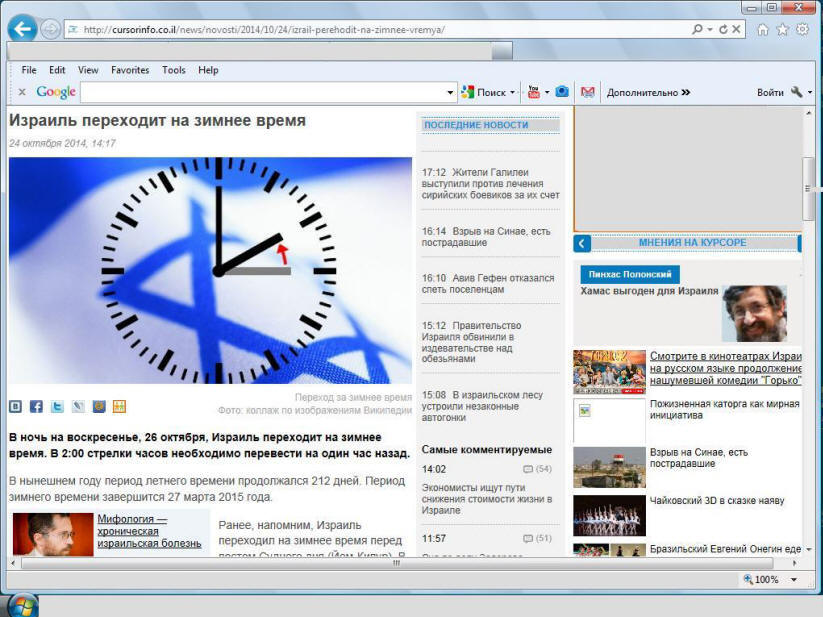Share via the Mail.ru @ icon
Screen dimensions: 823x617
click(99, 406)
